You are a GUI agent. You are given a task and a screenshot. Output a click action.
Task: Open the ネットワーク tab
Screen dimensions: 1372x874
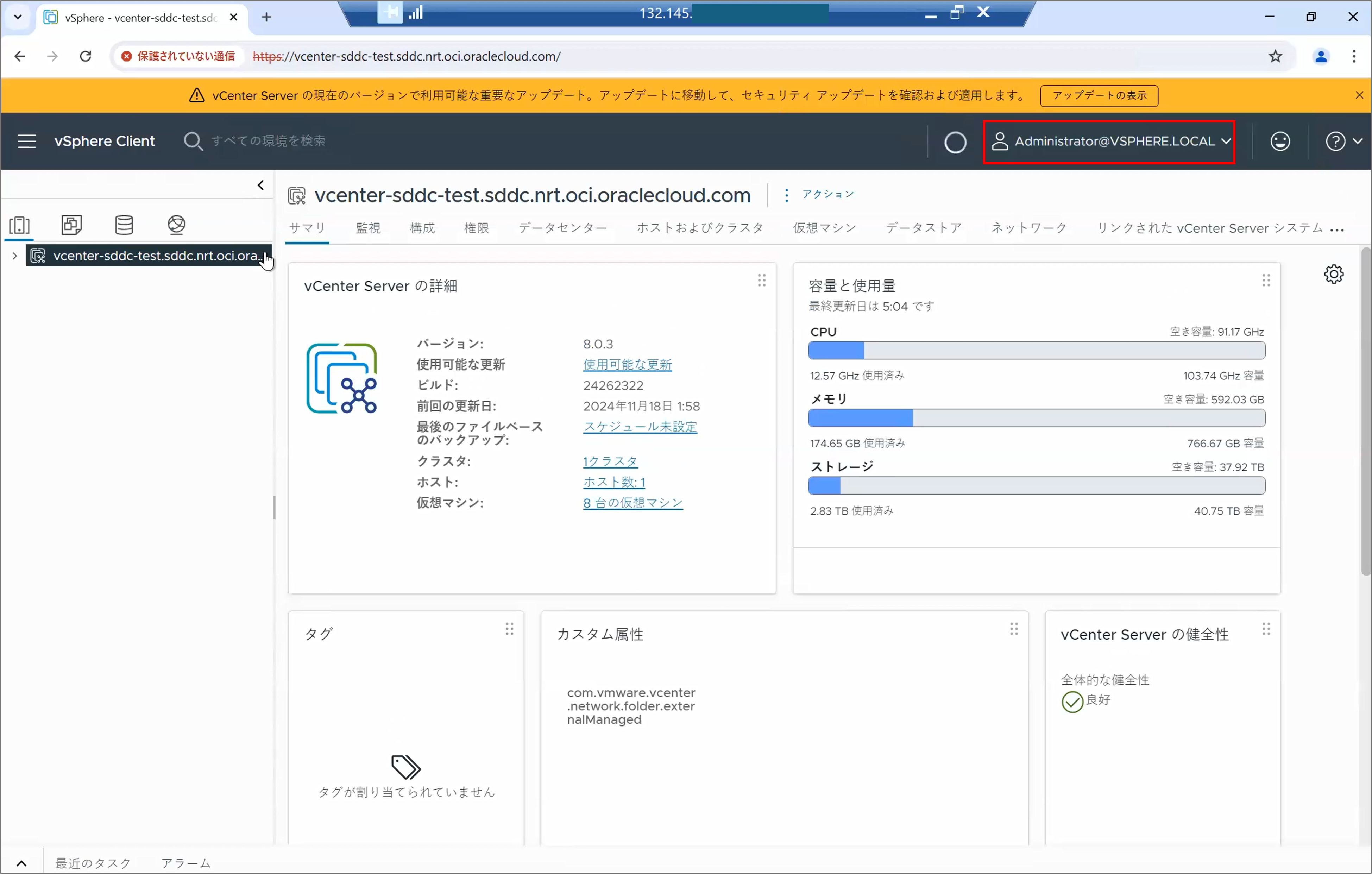[1029, 228]
